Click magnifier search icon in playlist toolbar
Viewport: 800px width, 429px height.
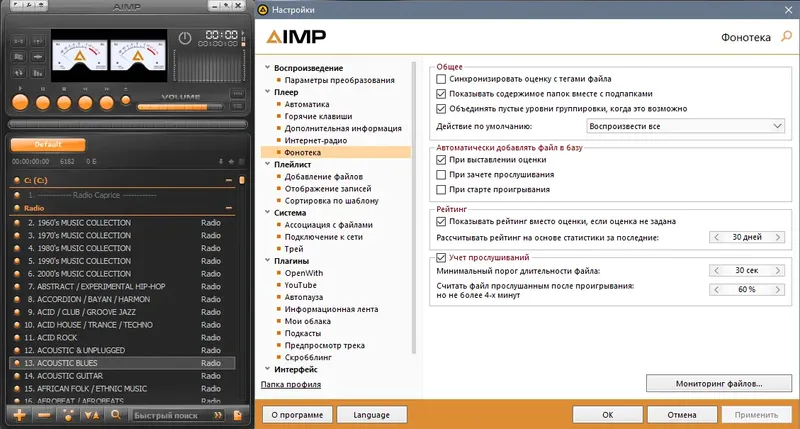point(116,415)
